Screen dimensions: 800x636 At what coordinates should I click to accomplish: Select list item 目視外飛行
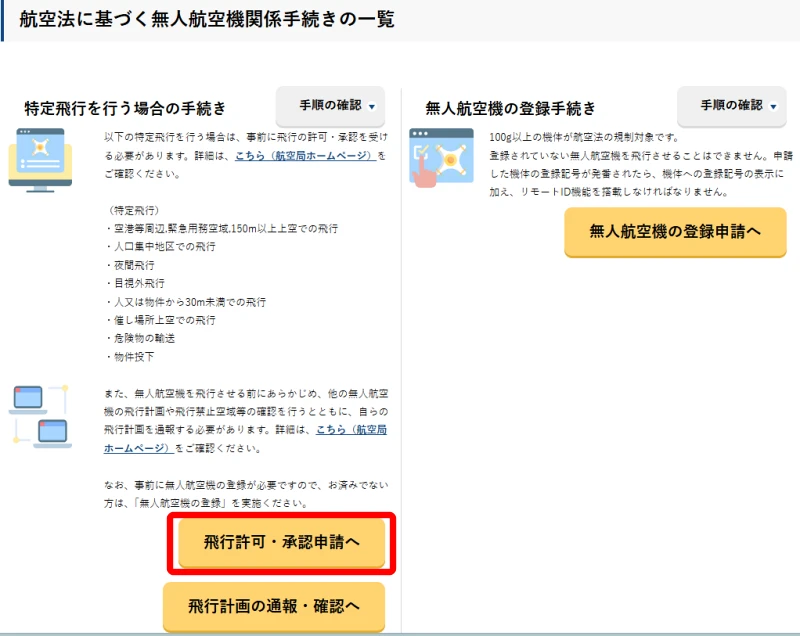(135, 284)
